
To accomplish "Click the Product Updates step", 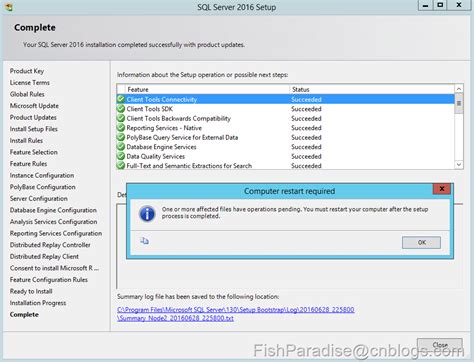I will pyautogui.click(x=33, y=118).
